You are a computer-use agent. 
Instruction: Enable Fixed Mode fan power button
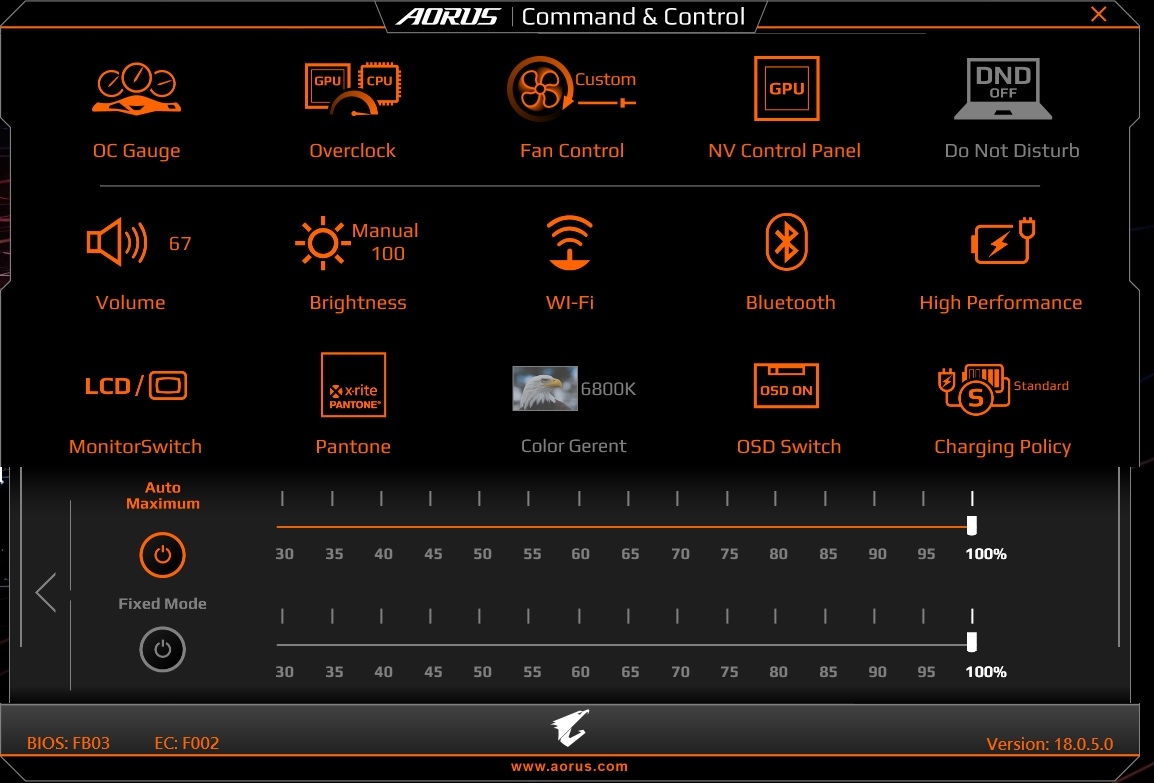tap(163, 649)
